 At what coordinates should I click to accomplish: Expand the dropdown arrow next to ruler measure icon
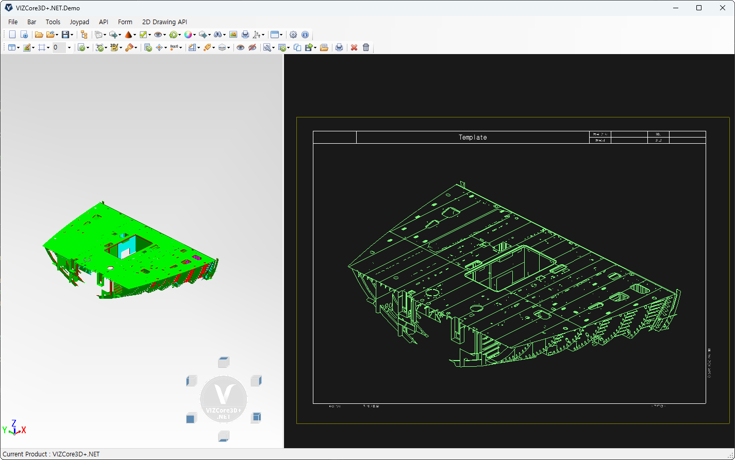point(199,48)
